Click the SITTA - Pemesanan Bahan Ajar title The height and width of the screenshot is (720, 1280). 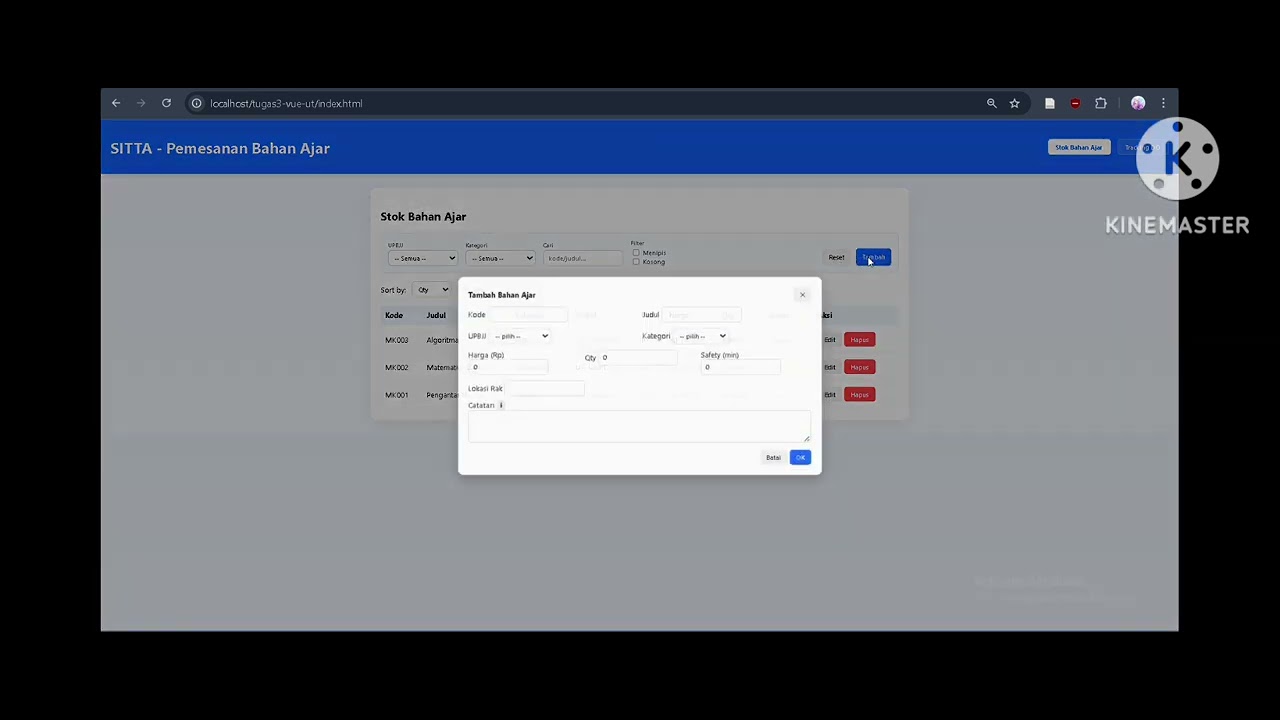click(220, 148)
